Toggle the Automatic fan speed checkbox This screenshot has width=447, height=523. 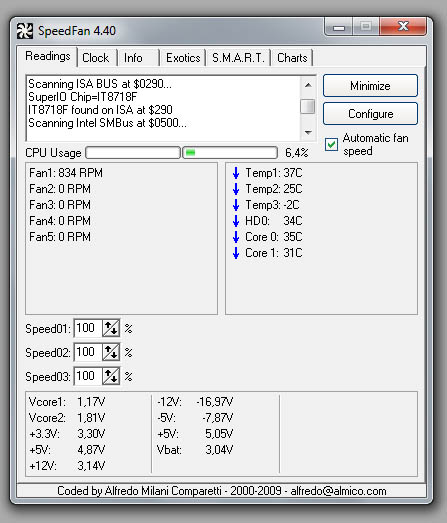[331, 145]
